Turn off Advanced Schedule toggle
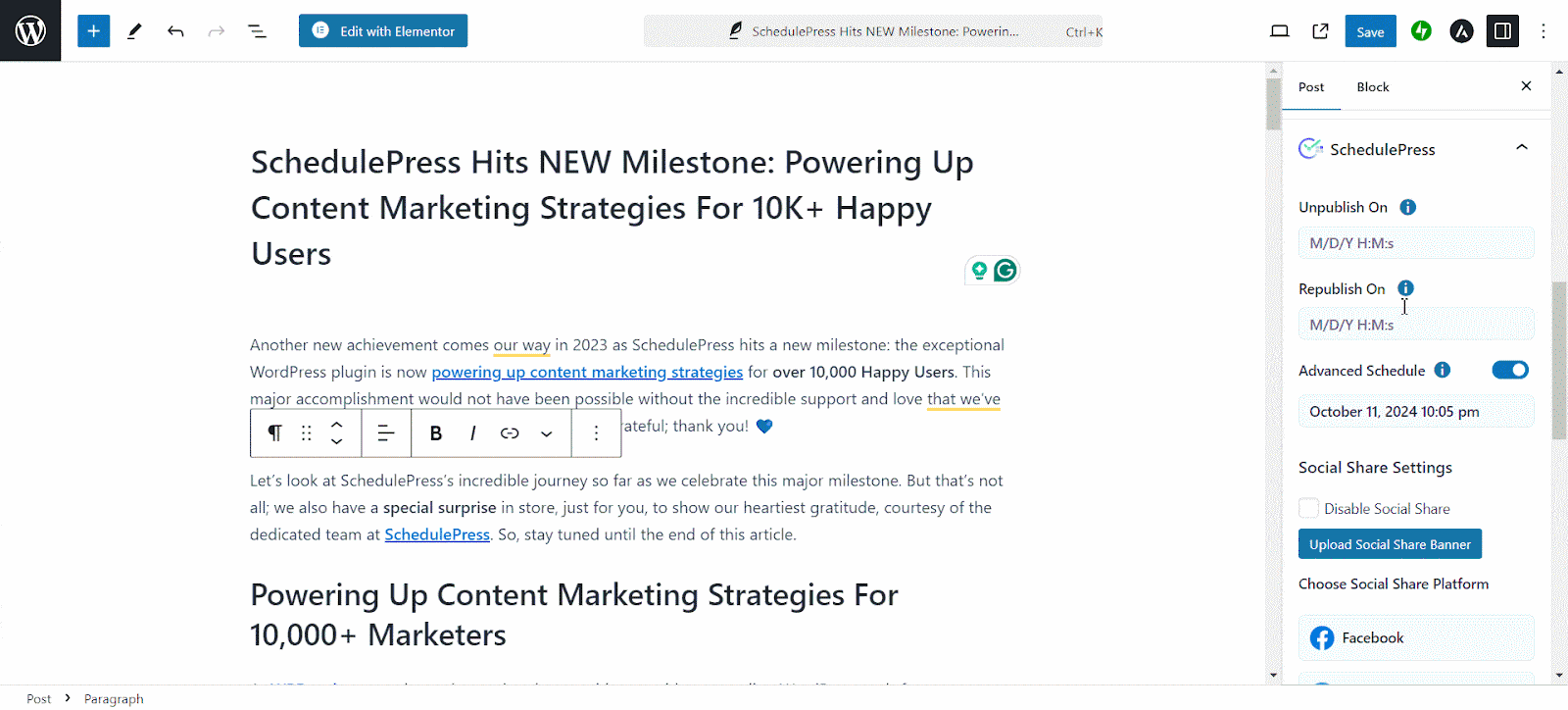The width and height of the screenshot is (1568, 710). 1510,370
